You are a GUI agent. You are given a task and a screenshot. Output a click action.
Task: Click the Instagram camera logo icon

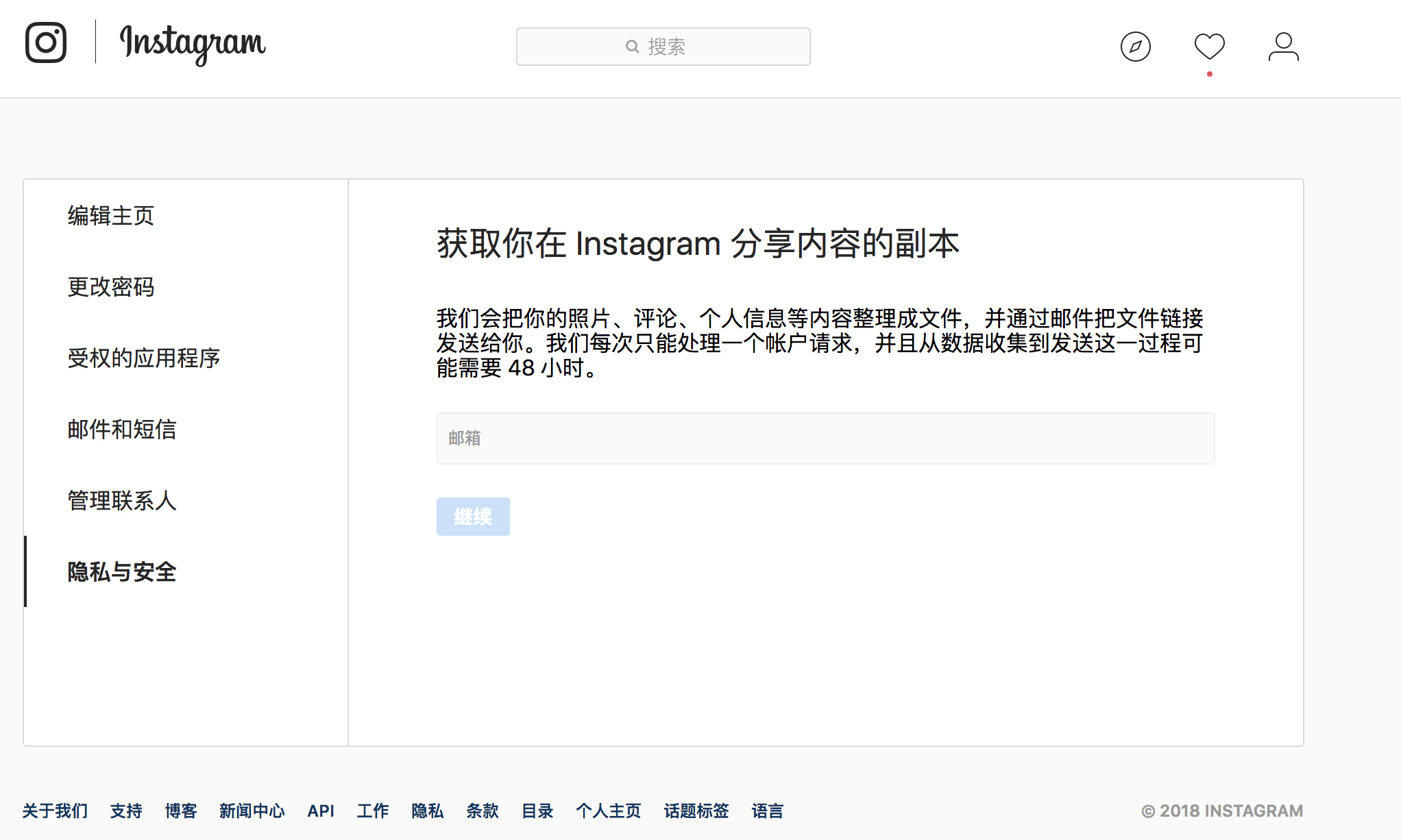click(46, 42)
